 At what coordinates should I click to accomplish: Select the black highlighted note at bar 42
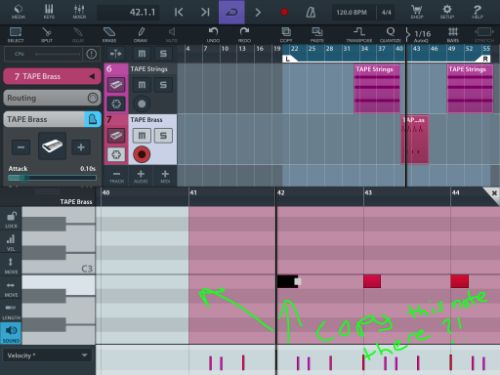point(289,281)
